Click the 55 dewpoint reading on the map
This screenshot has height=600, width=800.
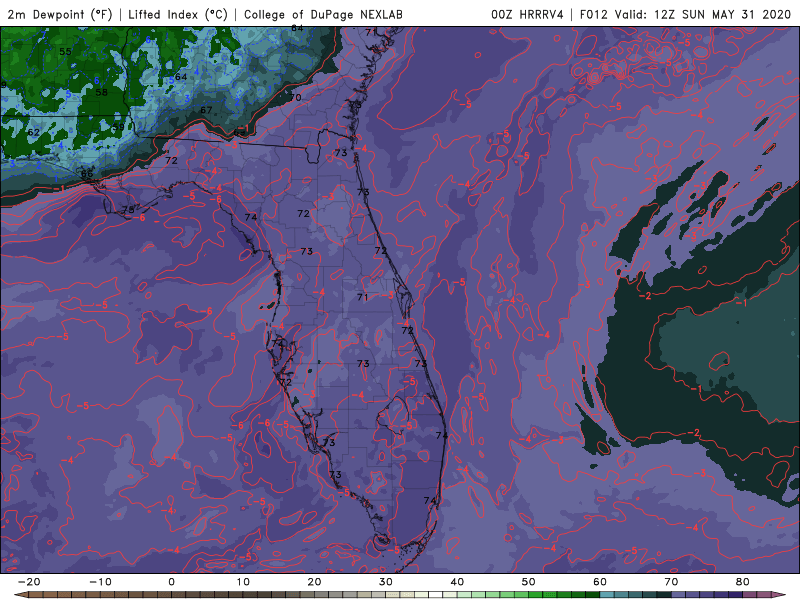pyautogui.click(x=65, y=52)
